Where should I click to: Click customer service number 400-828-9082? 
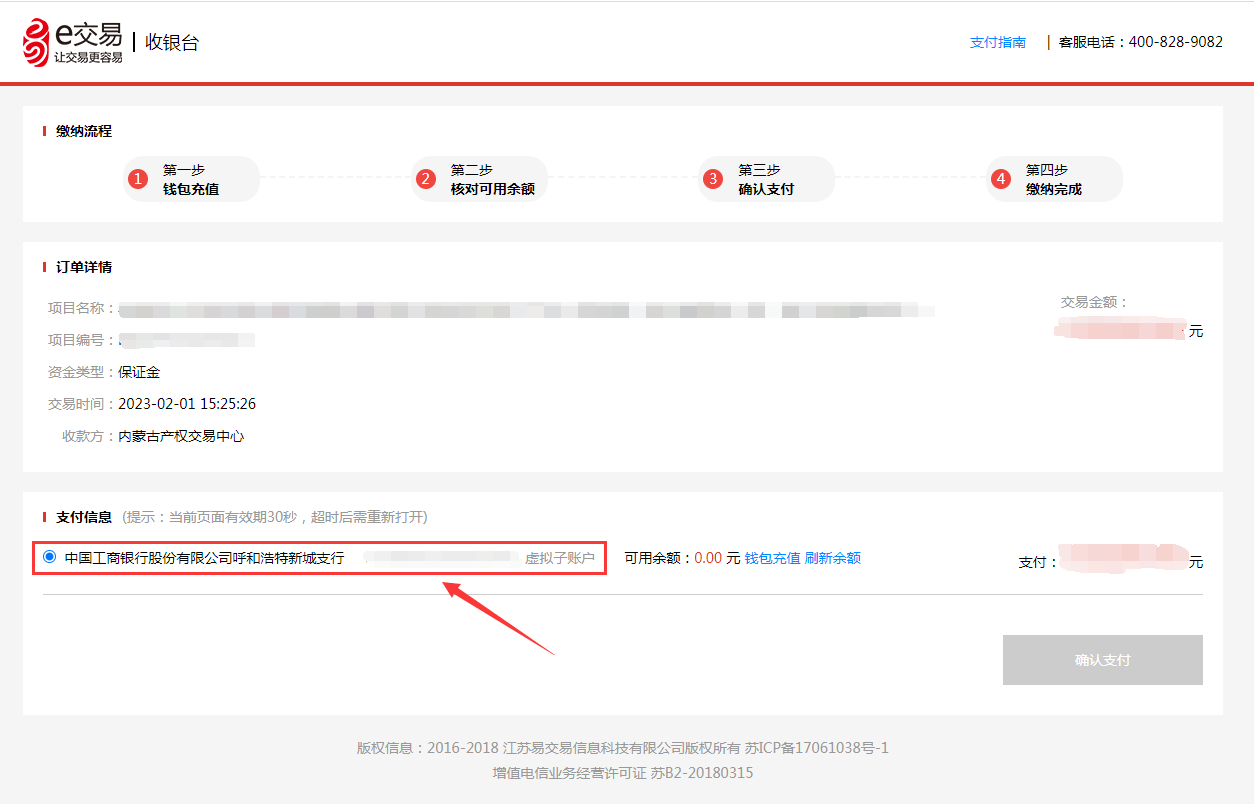[1175, 42]
